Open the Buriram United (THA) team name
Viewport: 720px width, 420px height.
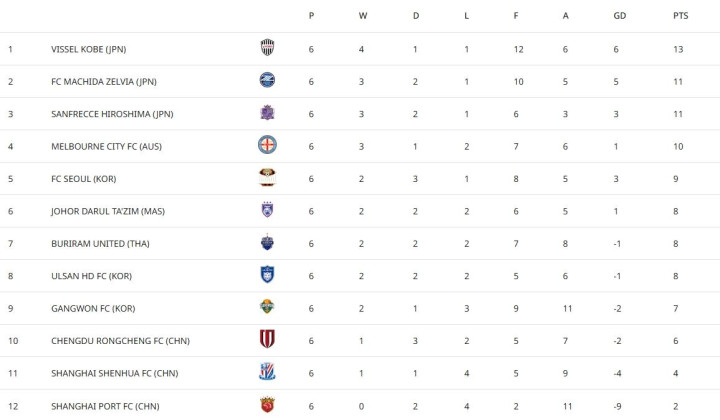coord(99,244)
